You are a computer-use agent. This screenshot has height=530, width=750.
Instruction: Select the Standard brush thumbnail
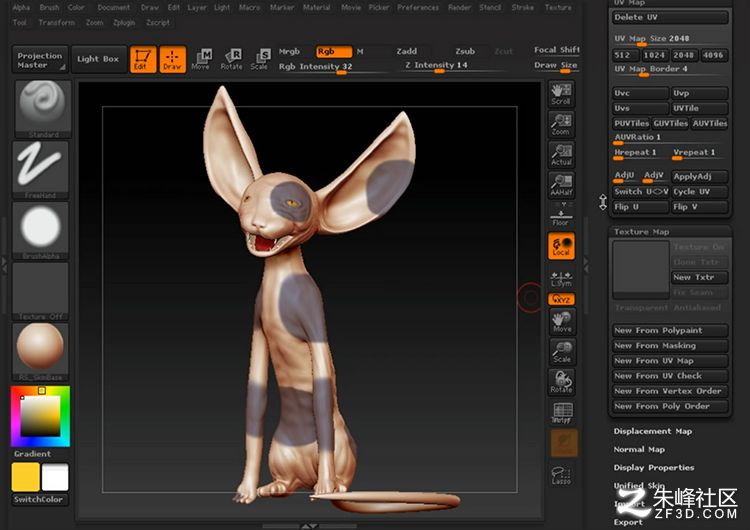click(43, 109)
